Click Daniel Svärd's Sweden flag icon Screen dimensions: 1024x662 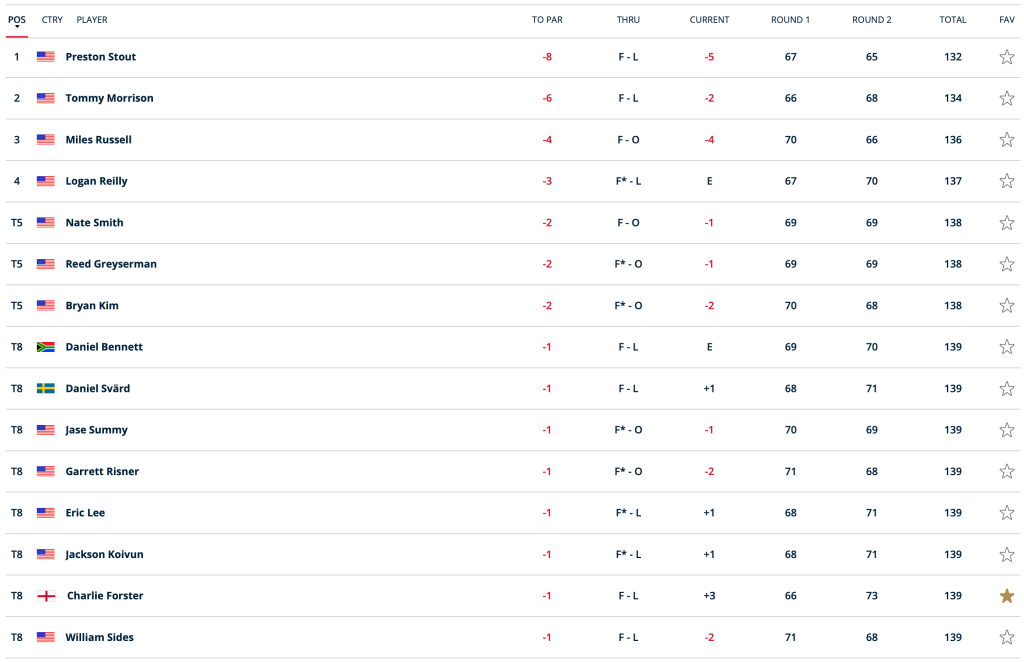coord(45,388)
